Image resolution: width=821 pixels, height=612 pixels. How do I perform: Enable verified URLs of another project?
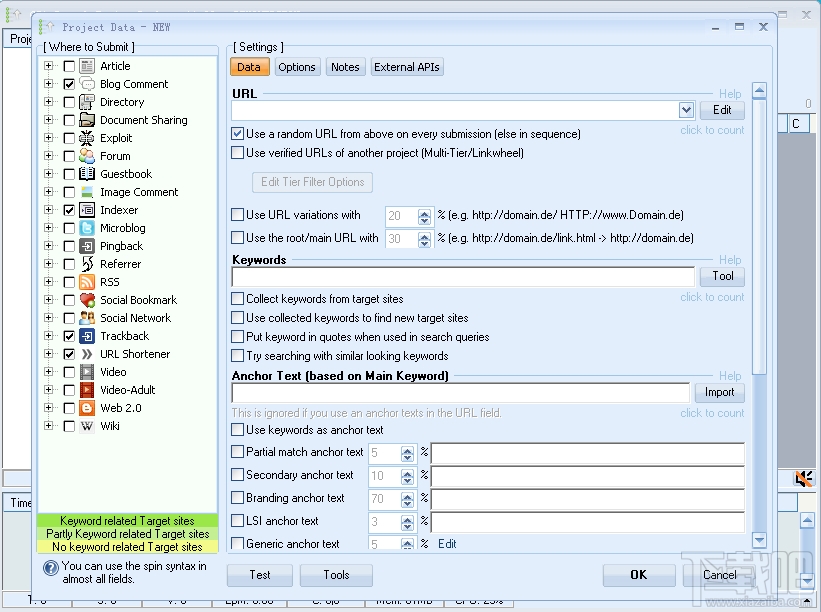click(238, 152)
